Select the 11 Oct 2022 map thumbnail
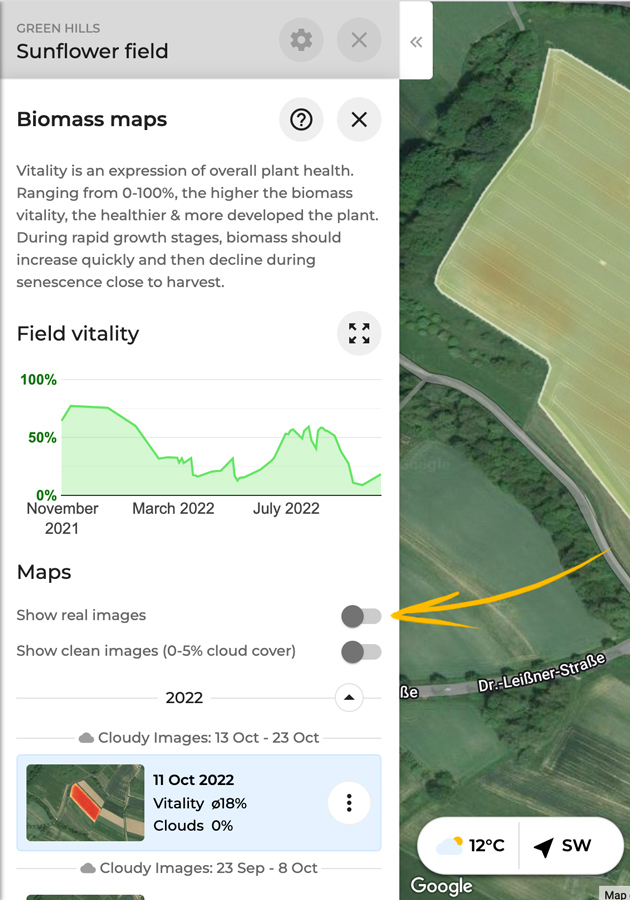The height and width of the screenshot is (900, 630). coord(85,802)
